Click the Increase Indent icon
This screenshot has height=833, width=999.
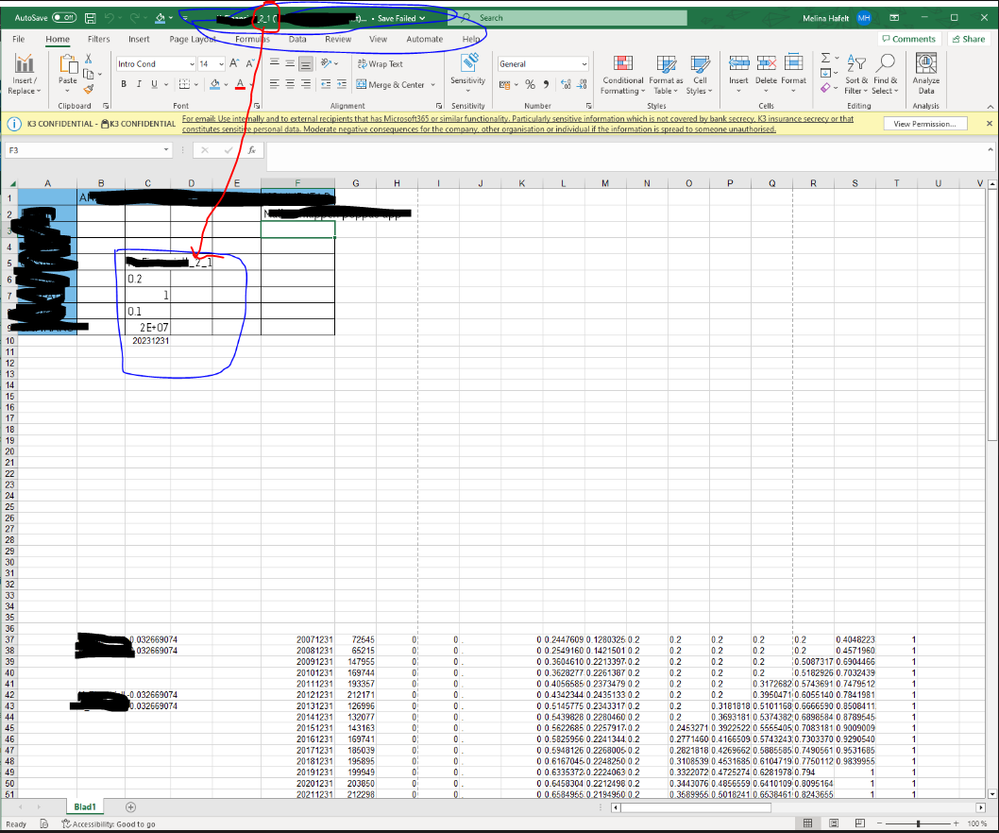tap(342, 84)
